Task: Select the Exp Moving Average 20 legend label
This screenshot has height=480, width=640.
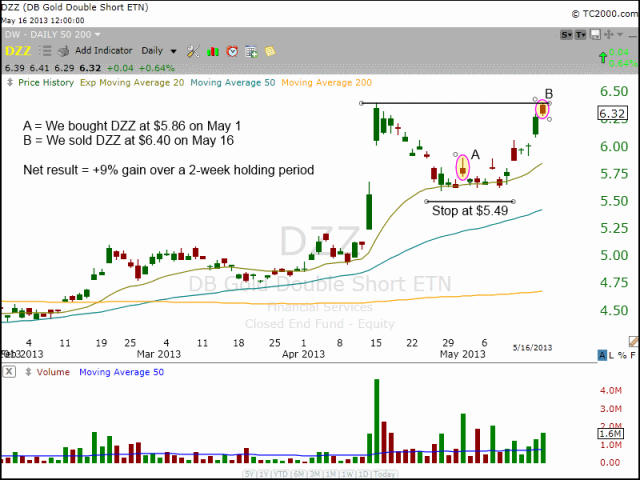Action: point(132,82)
